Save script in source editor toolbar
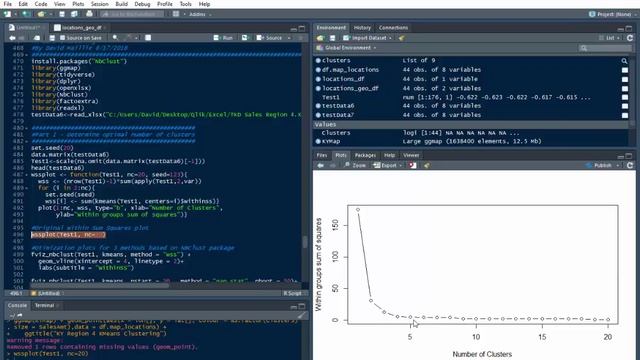 tap(52, 38)
